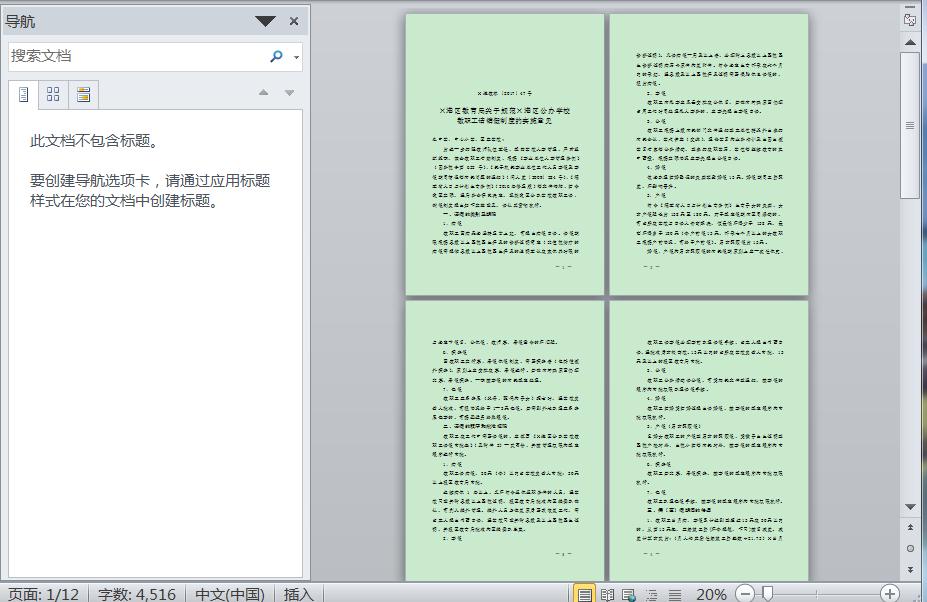Toggle the search results browsing tab
Screen dimensions: 927x602
pos(84,93)
